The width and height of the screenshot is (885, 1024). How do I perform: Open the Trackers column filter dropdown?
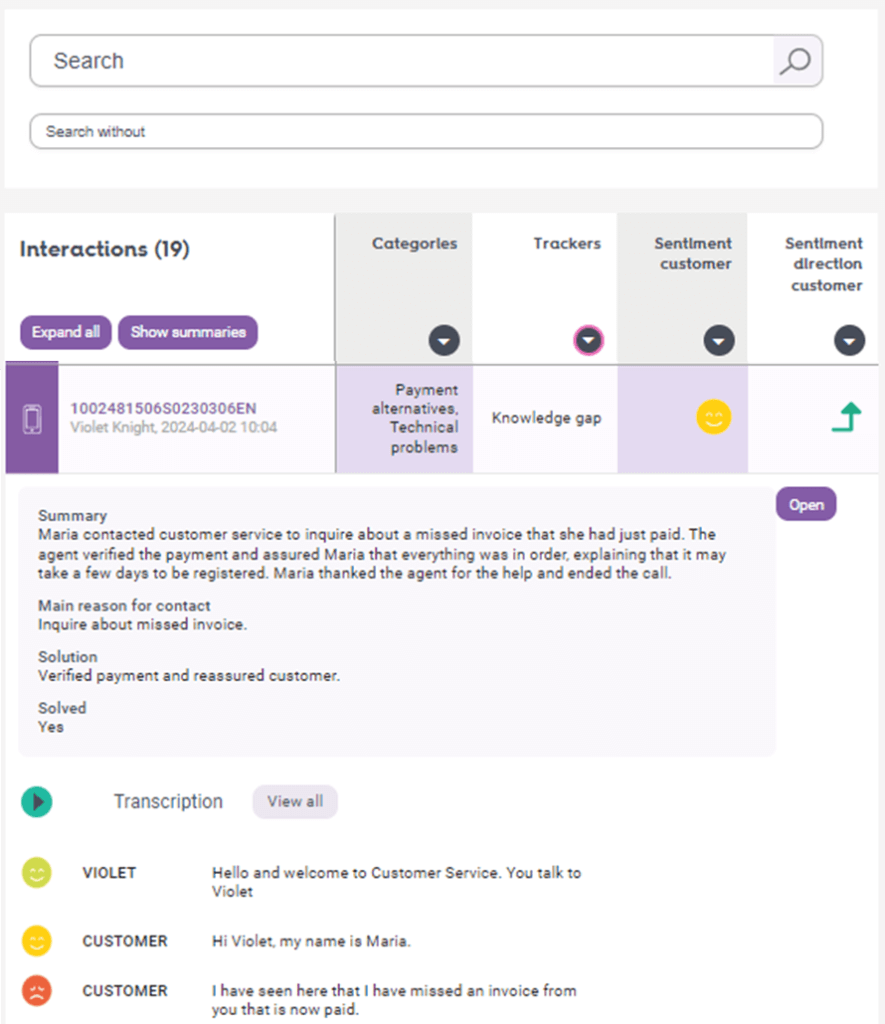coord(589,341)
